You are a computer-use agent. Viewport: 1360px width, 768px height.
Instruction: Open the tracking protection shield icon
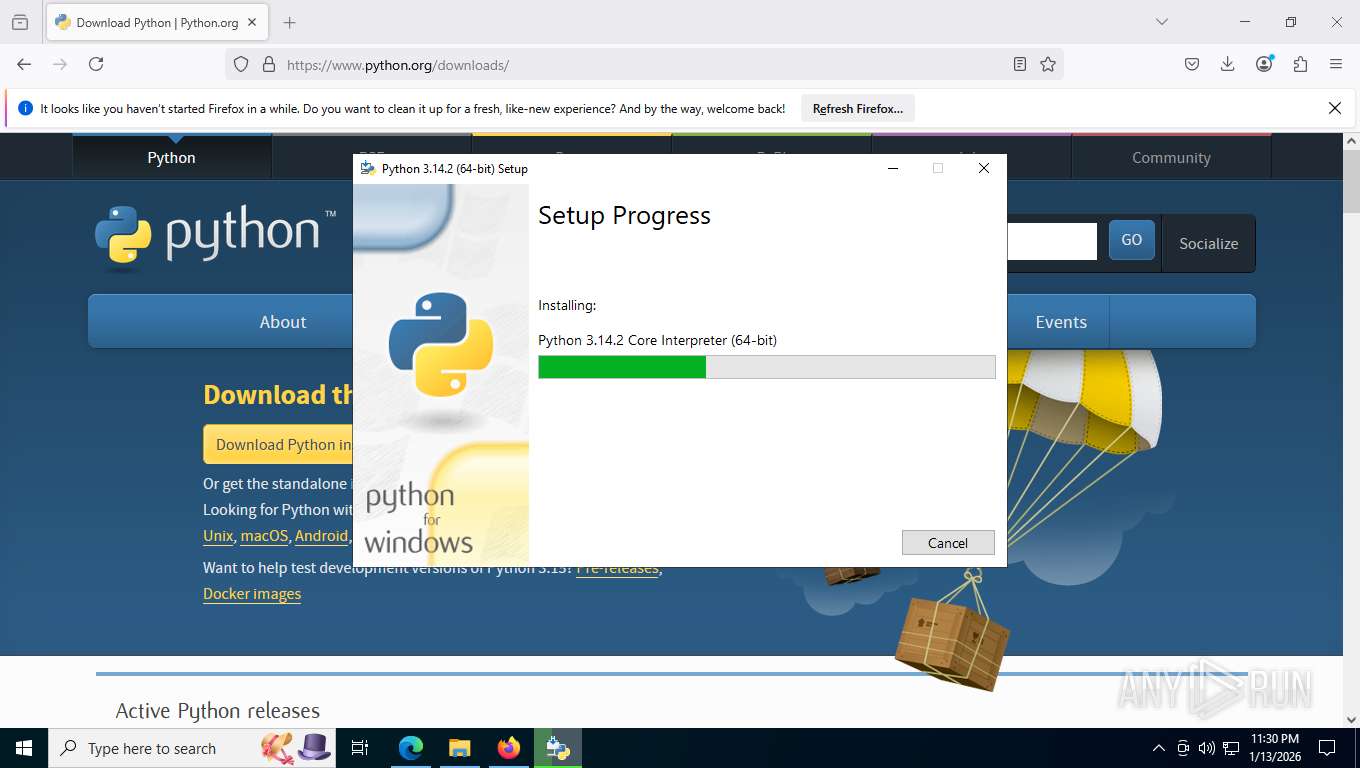coord(241,64)
